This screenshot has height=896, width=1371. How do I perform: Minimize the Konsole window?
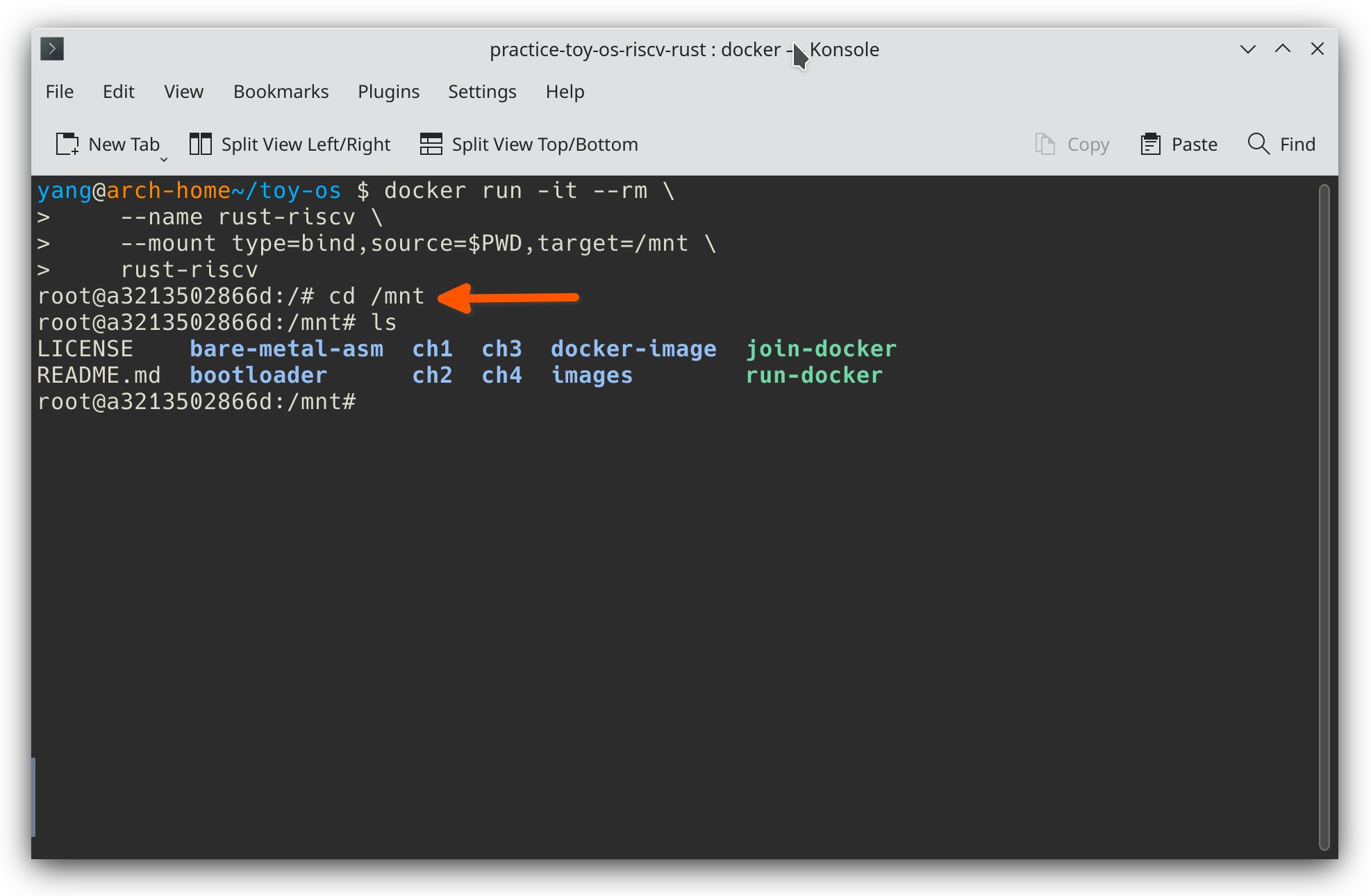(x=1247, y=49)
